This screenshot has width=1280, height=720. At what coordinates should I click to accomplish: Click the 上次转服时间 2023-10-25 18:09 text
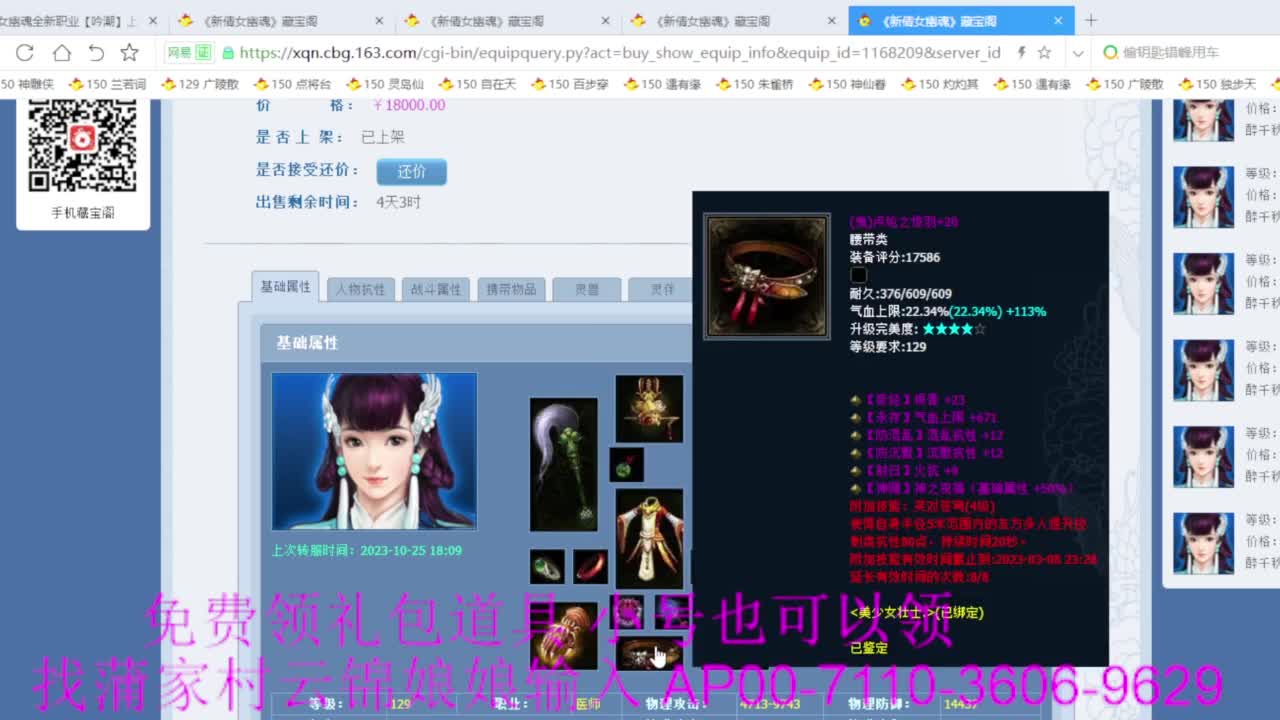coord(366,550)
